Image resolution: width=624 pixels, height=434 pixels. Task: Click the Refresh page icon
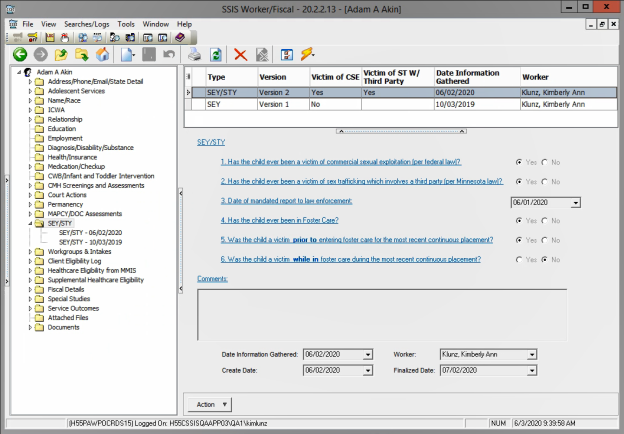pyautogui.click(x=216, y=54)
